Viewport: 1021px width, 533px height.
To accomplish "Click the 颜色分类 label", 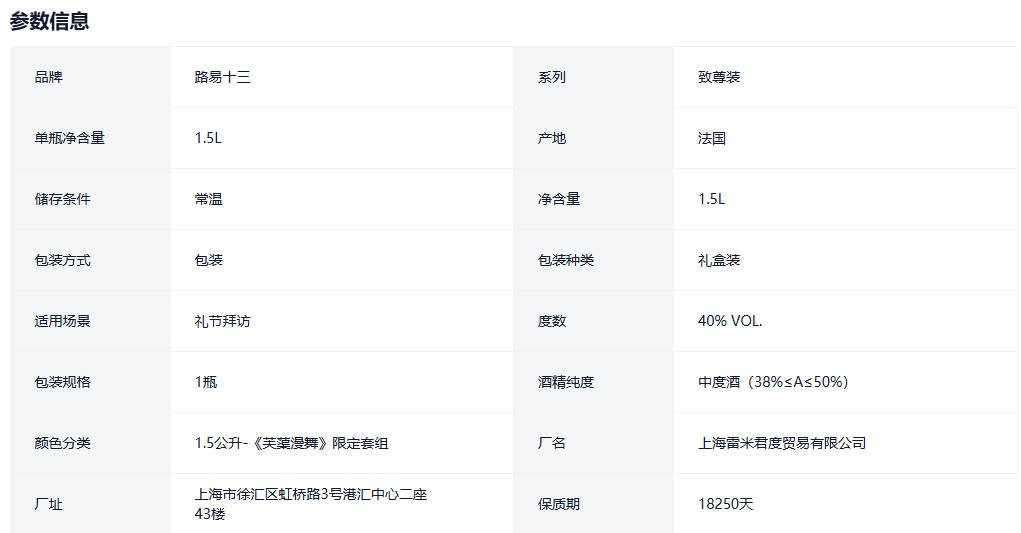I will click(x=62, y=443).
